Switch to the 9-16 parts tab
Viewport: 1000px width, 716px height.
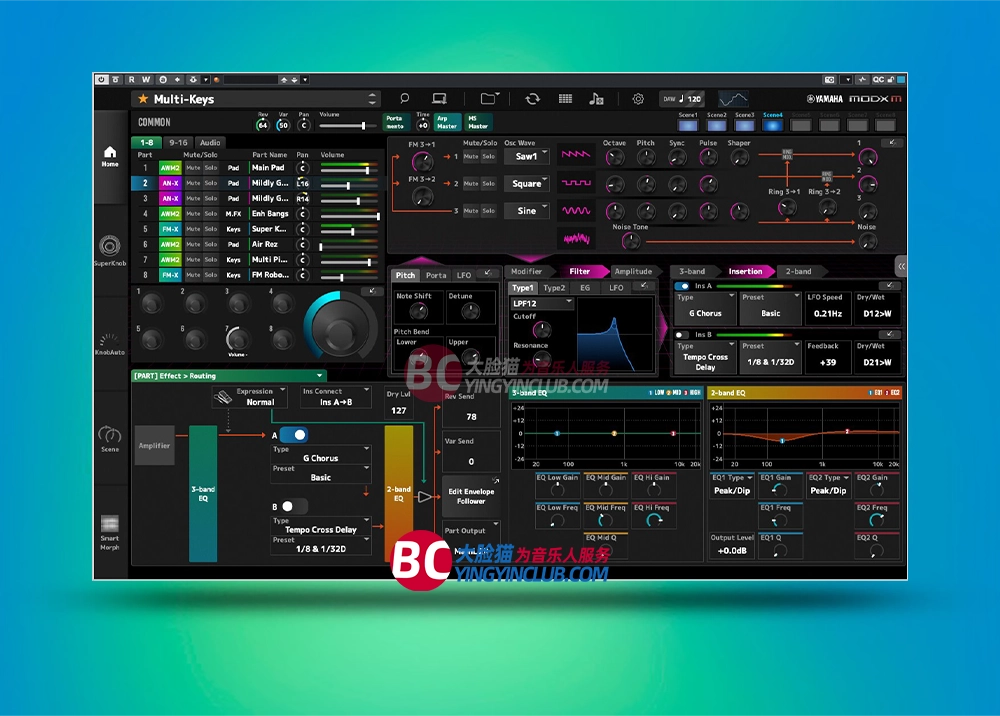(x=178, y=143)
